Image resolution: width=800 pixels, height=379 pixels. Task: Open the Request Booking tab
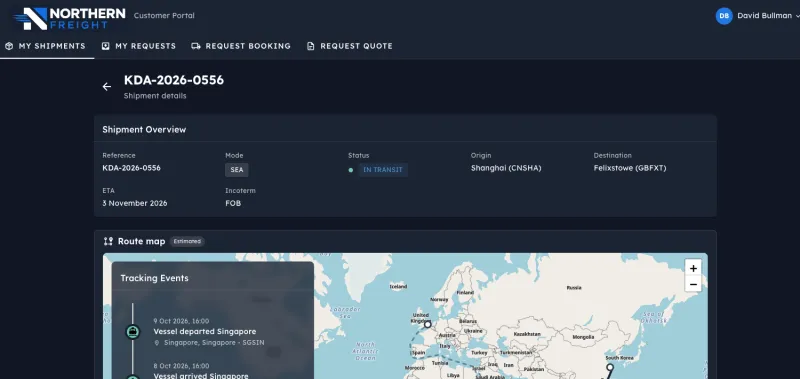click(x=241, y=46)
